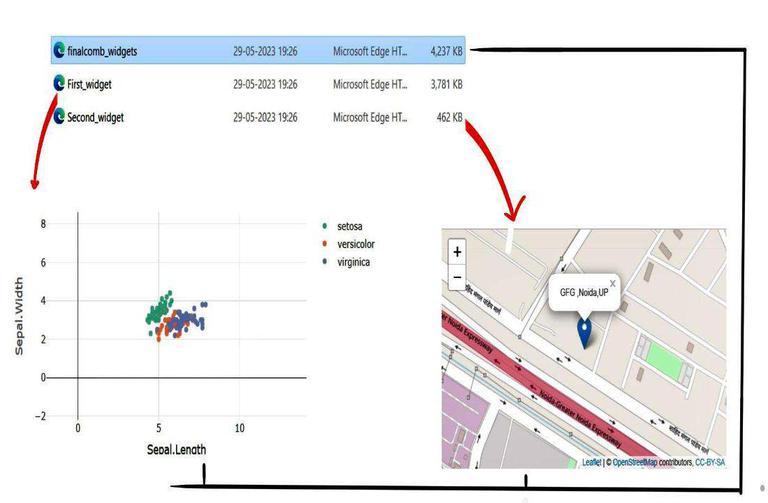Toggle the versicolor legend entry
Viewport: 768px width, 503px height.
(x=348, y=244)
